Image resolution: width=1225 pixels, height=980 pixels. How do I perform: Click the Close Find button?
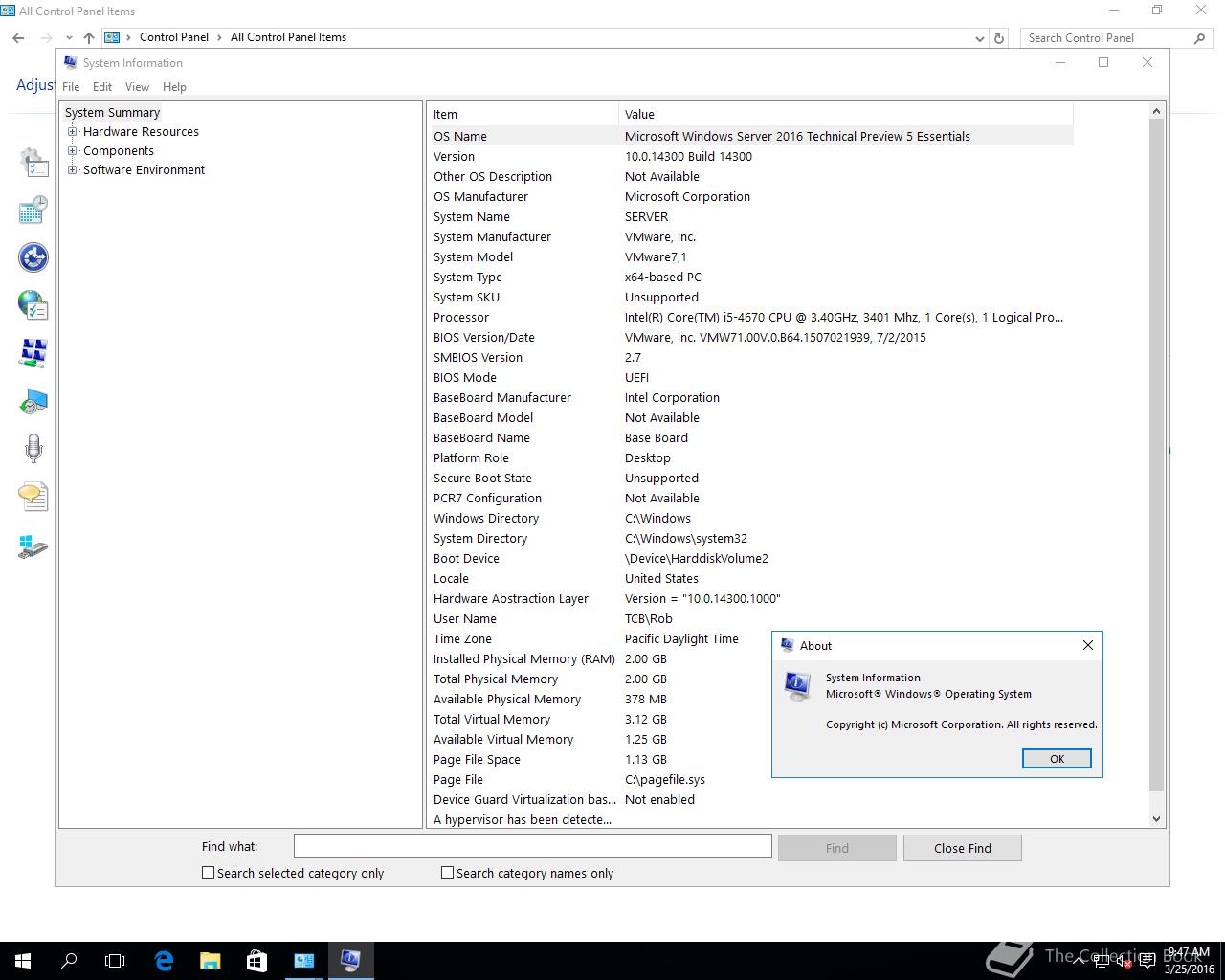962,848
